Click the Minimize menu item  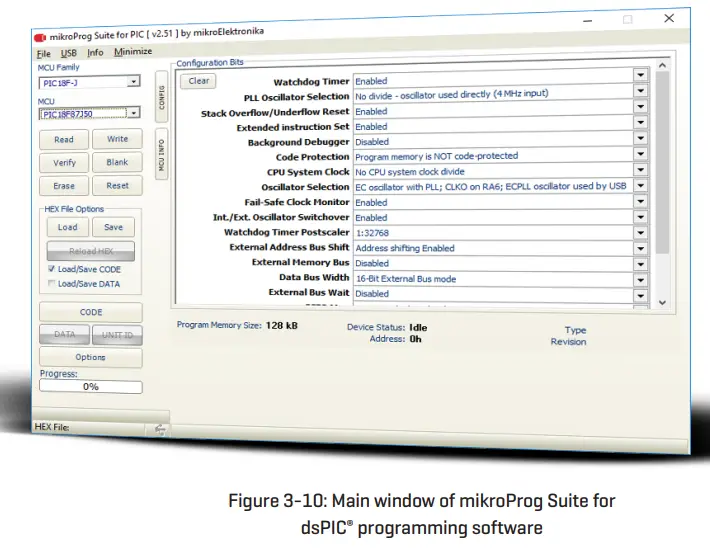pos(133,52)
